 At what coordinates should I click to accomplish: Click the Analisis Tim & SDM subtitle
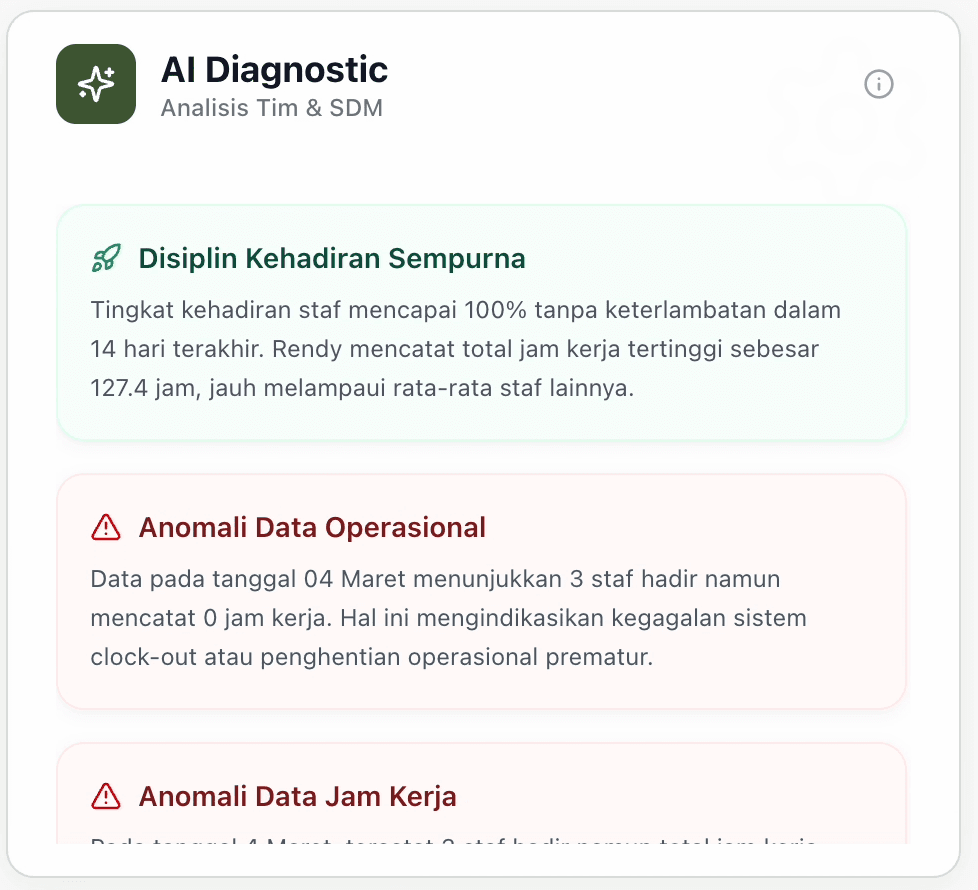[x=271, y=107]
